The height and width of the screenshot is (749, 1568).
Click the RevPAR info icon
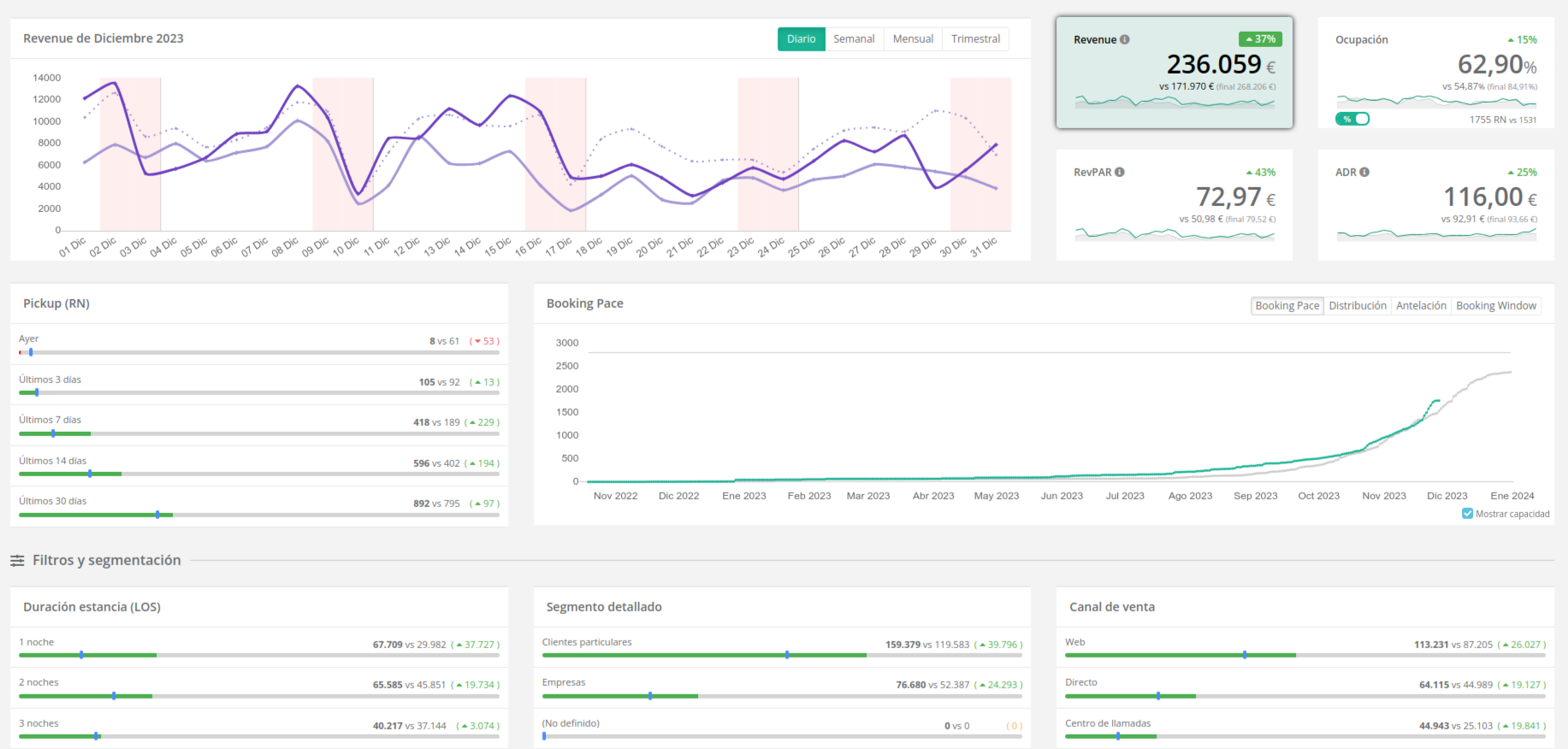click(x=1120, y=172)
